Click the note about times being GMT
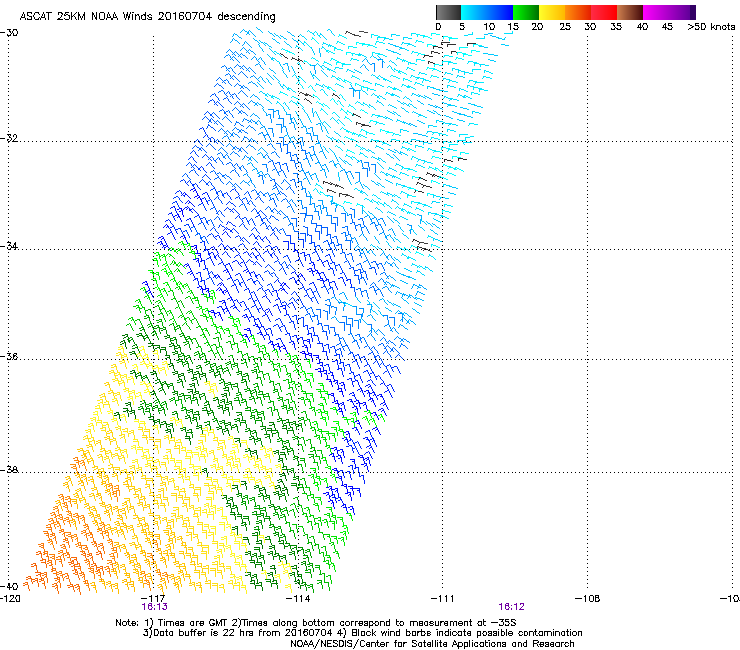 click(x=316, y=623)
